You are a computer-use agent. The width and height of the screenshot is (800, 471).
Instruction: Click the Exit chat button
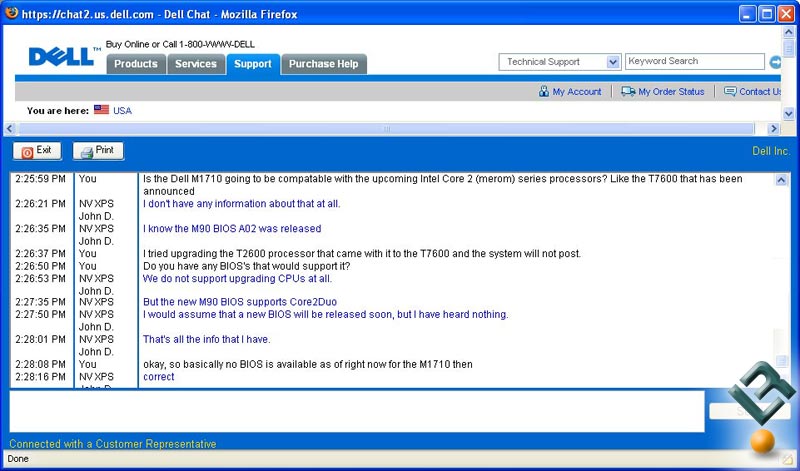(x=37, y=151)
